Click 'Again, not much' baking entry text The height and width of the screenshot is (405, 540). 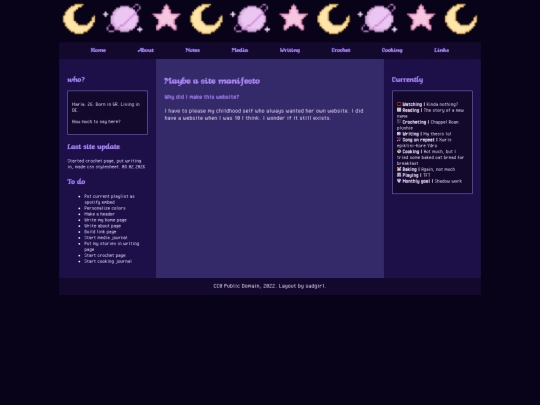tap(438, 169)
